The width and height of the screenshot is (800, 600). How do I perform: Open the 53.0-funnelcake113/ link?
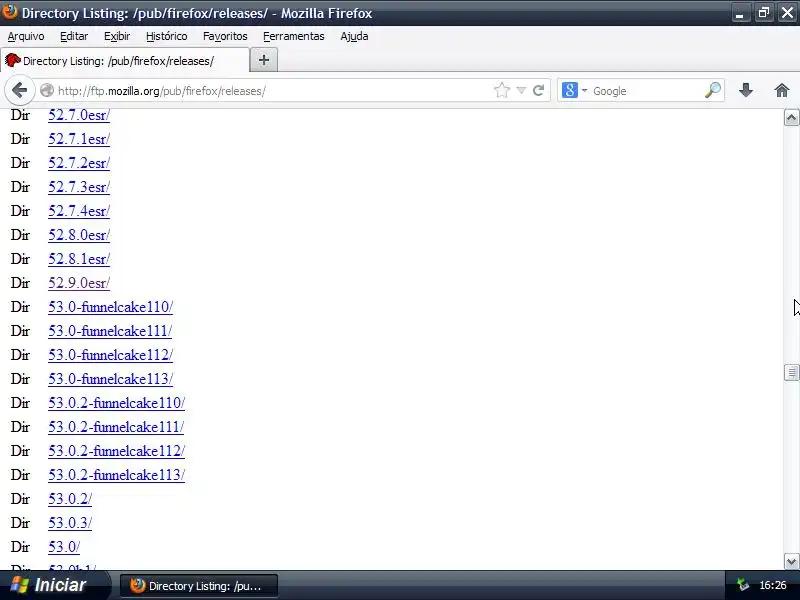click(x=111, y=379)
